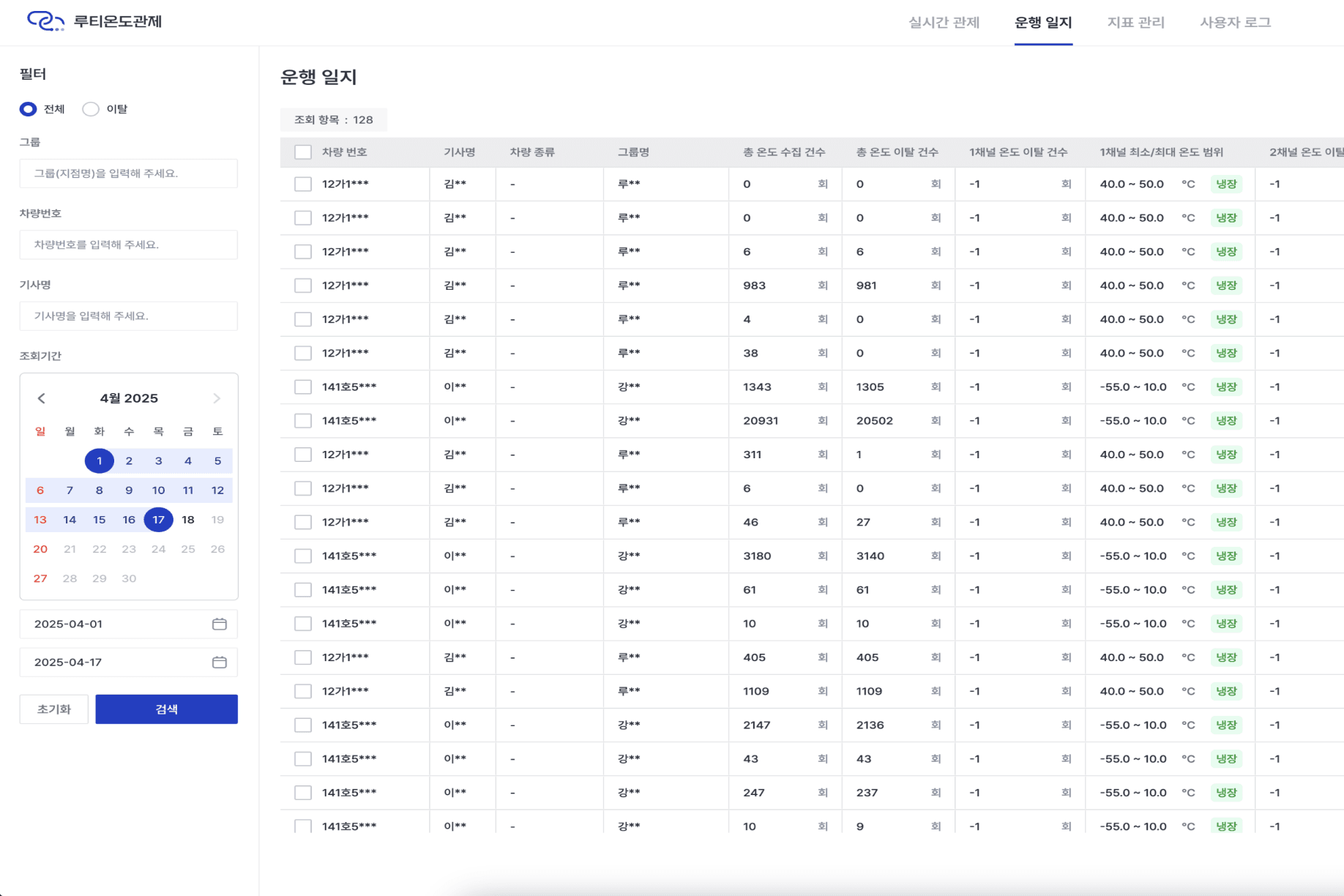Open the 지표 관리 tab

(1135, 23)
